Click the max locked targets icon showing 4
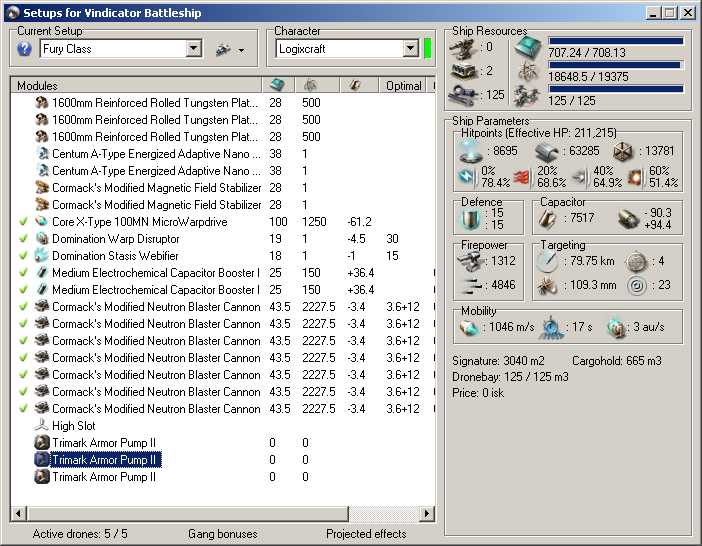The image size is (702, 546). point(637,262)
